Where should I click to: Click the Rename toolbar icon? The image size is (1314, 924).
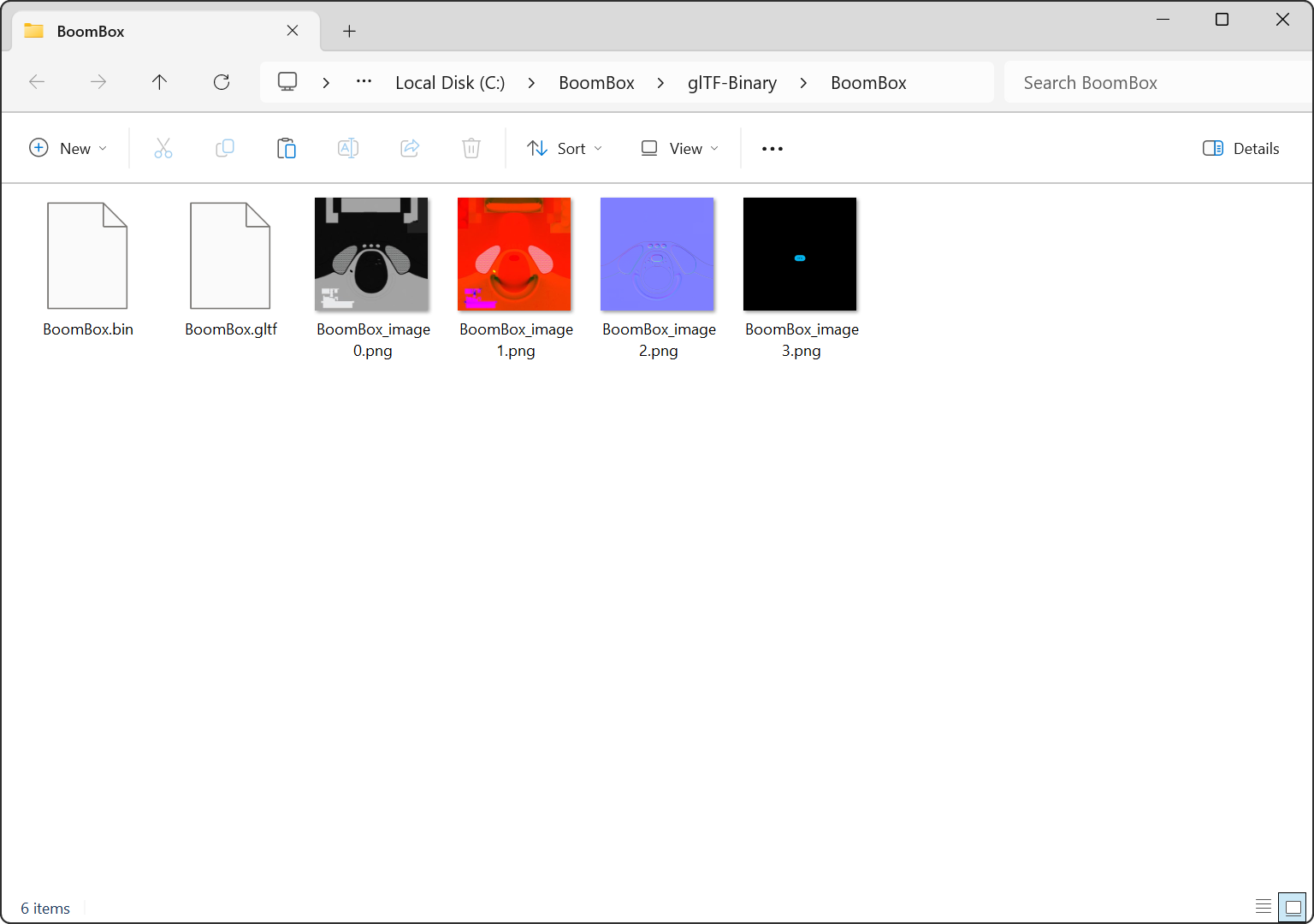click(348, 148)
